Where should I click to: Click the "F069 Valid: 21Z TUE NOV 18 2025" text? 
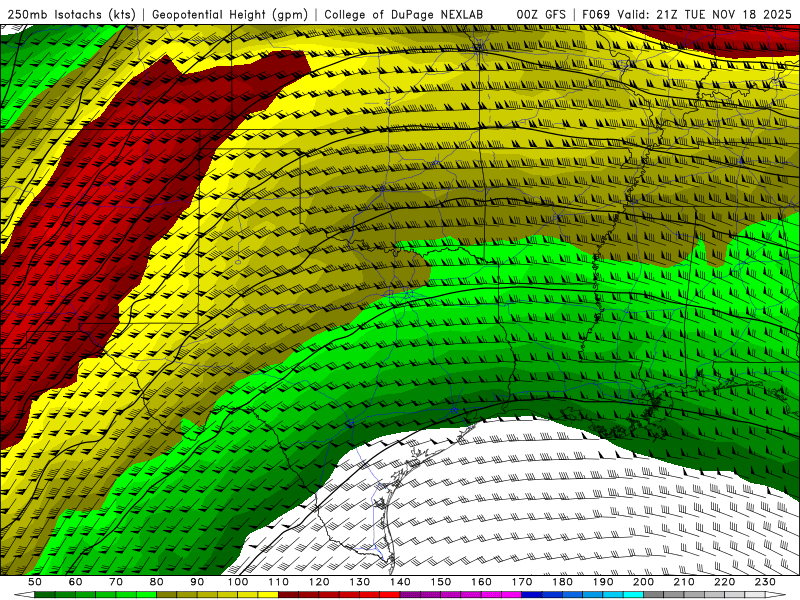(687, 14)
